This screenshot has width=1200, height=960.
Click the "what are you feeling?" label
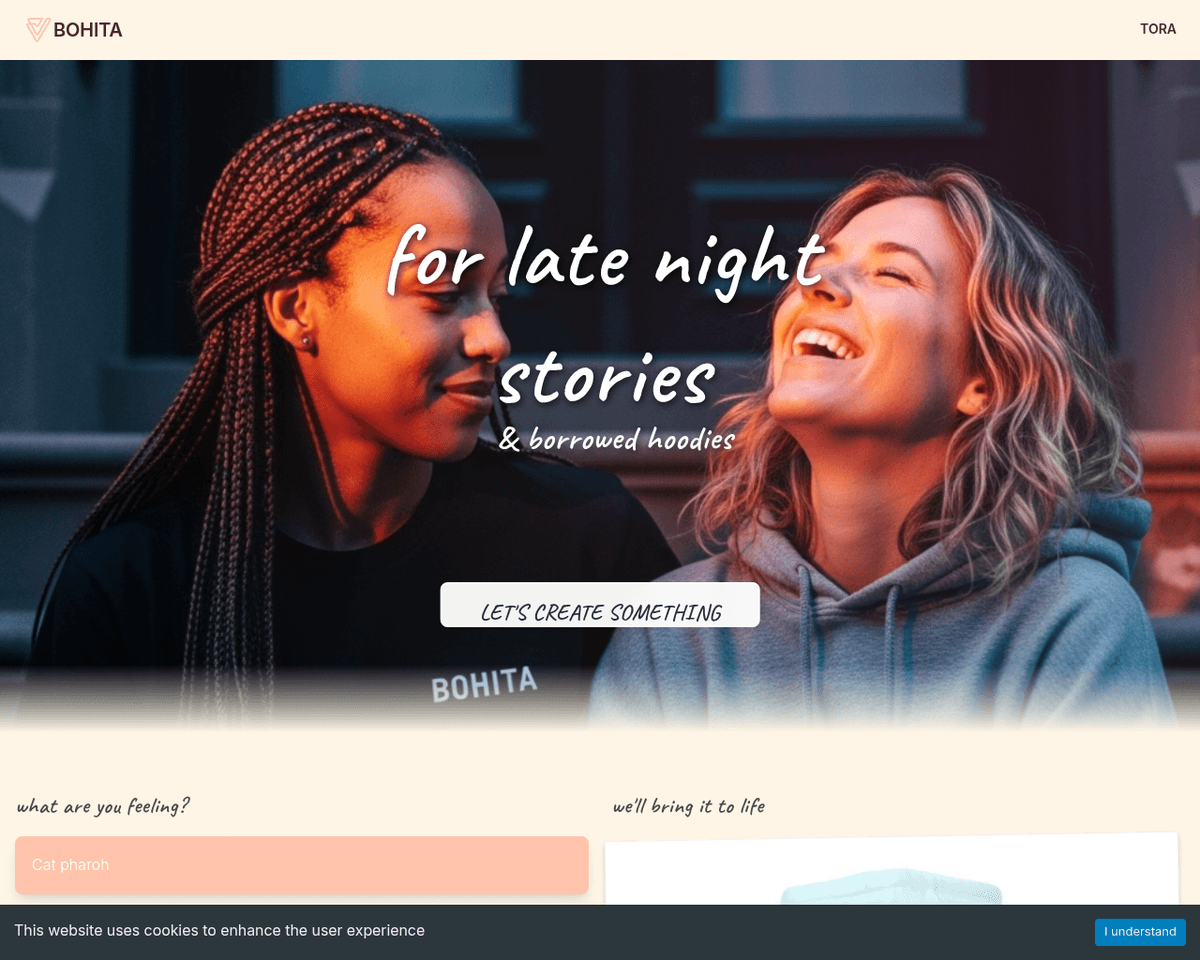[x=103, y=806]
